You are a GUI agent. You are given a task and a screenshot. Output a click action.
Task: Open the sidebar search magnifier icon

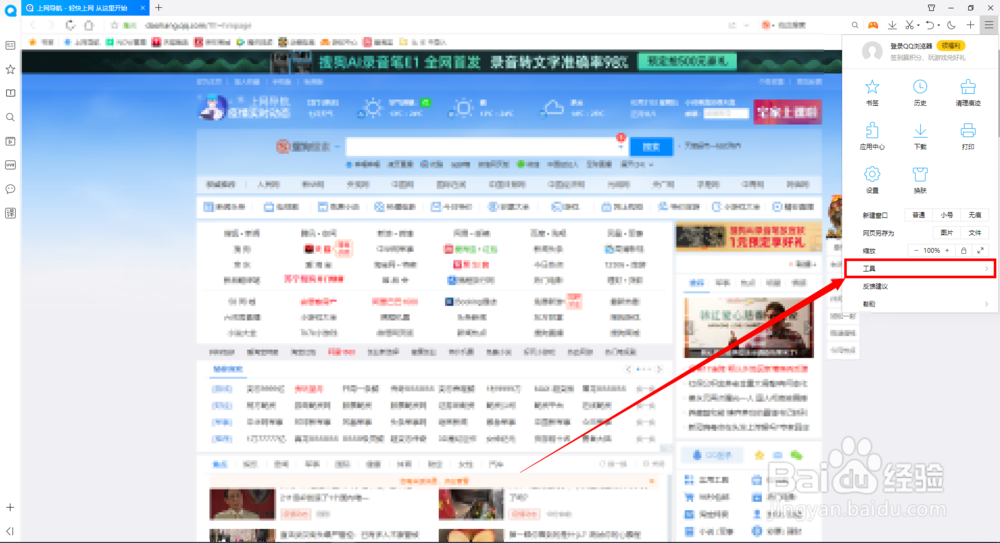[x=10, y=117]
